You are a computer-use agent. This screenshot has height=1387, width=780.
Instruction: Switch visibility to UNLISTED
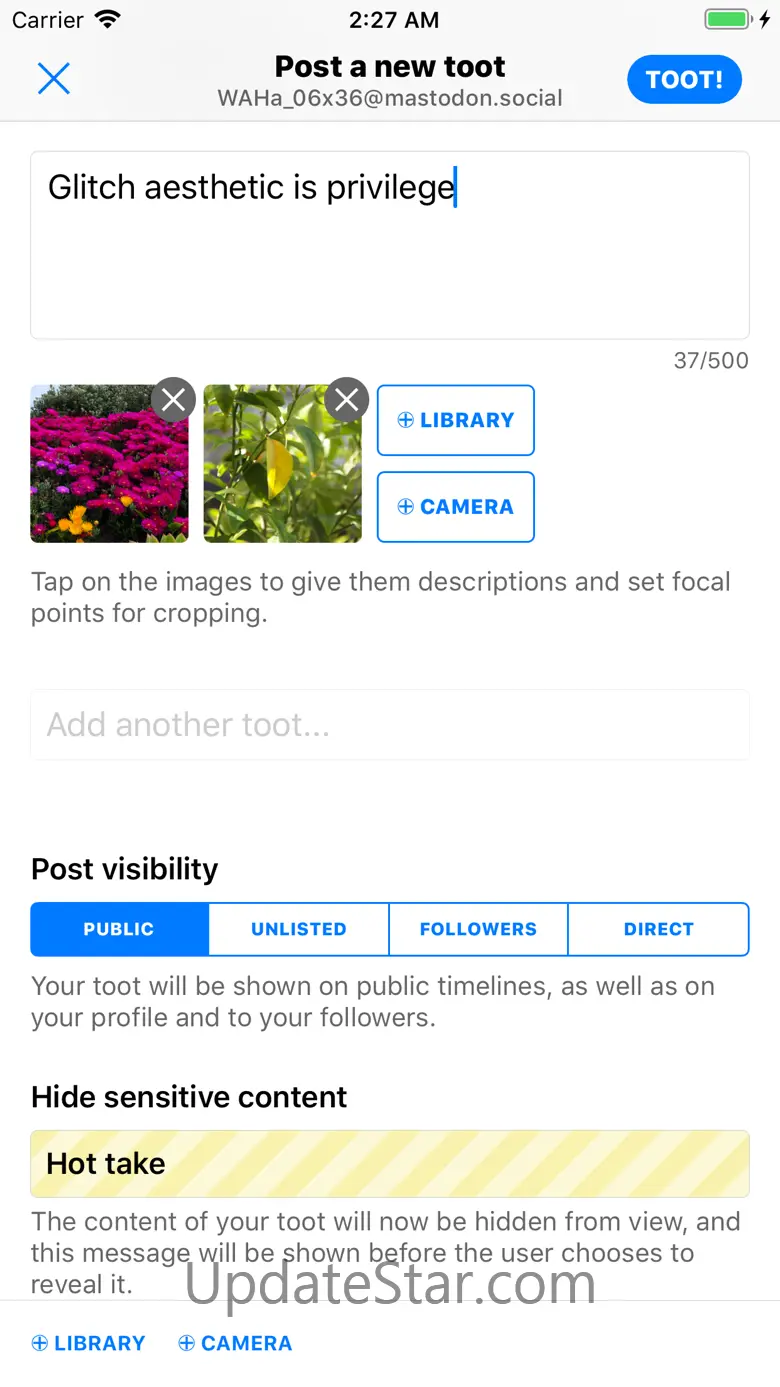(298, 929)
